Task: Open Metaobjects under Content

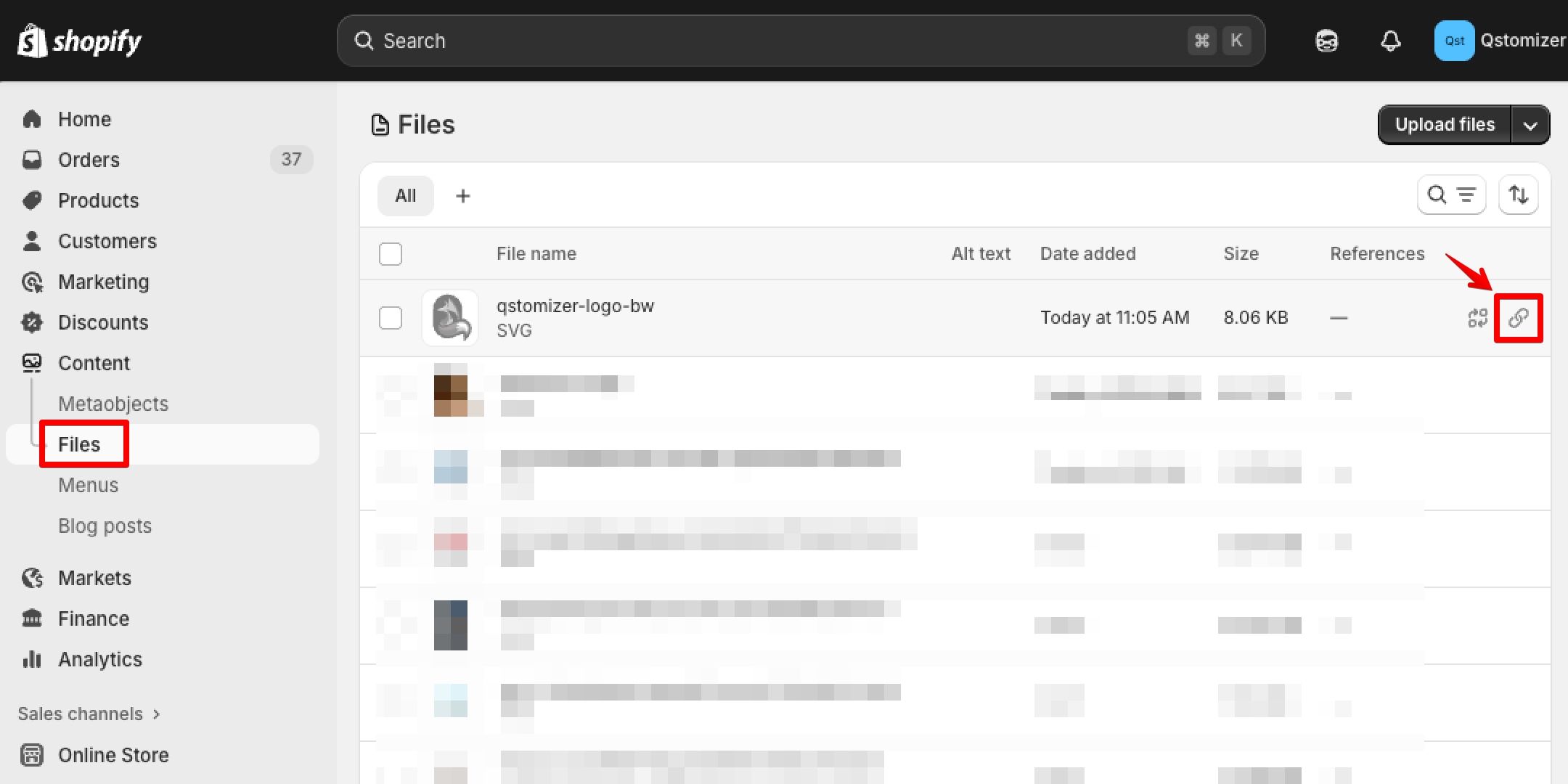Action: tap(113, 404)
